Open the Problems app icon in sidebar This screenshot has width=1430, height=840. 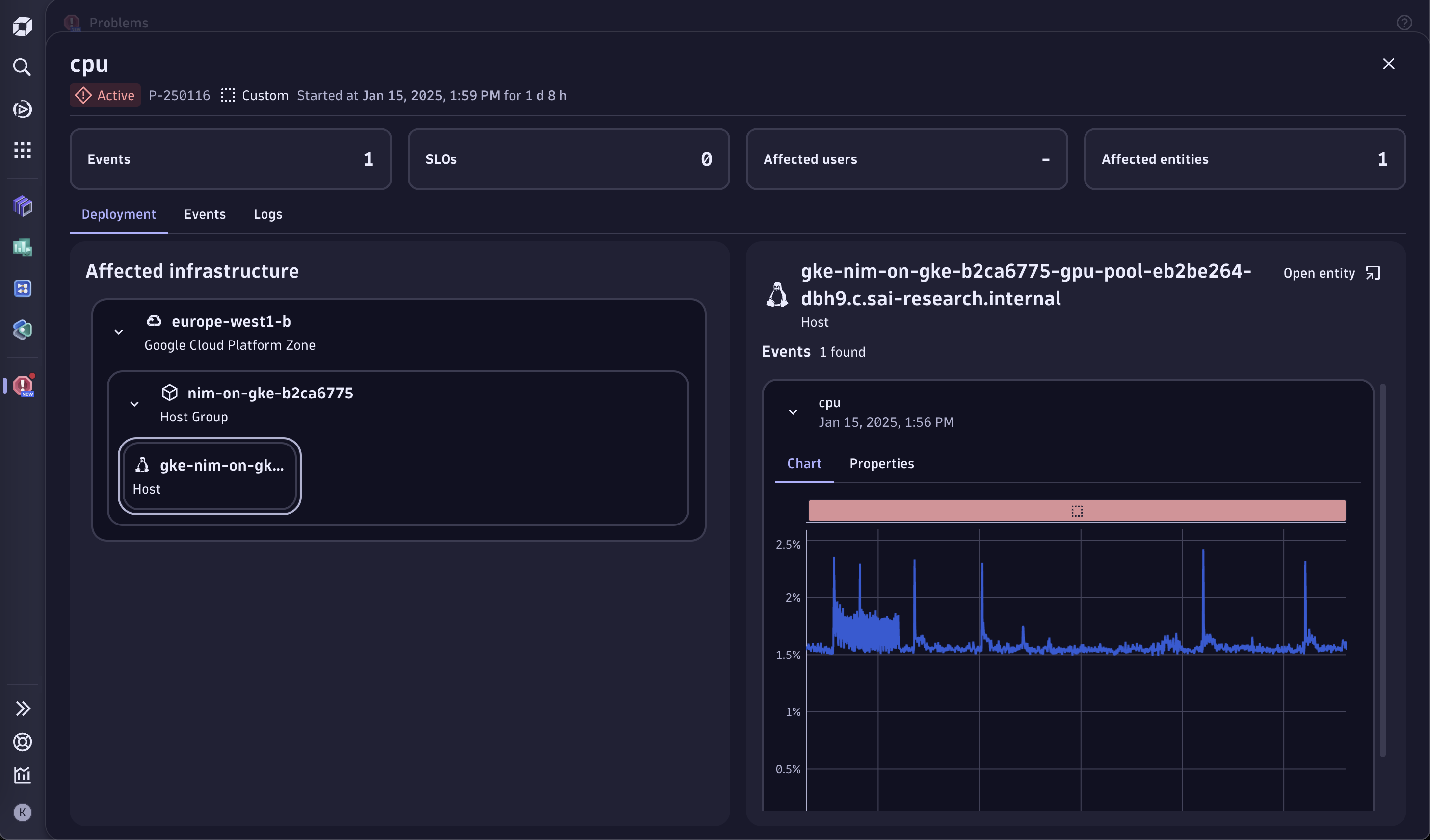tap(23, 386)
